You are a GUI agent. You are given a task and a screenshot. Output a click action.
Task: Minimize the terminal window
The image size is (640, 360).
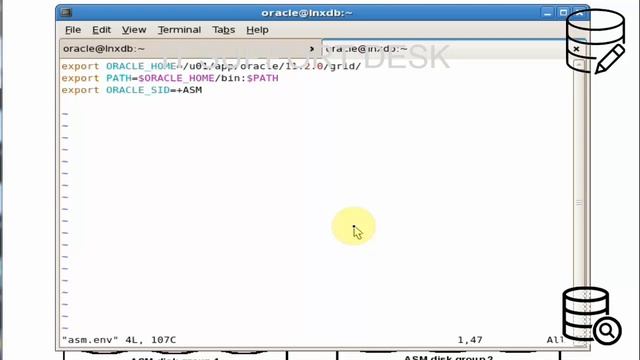click(x=547, y=13)
